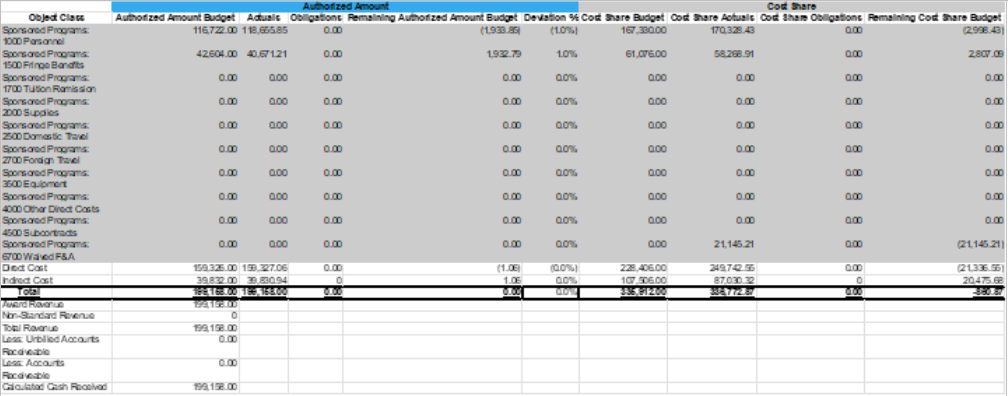Click the Deviation % column header
Image resolution: width=1008 pixels, height=396 pixels.
tap(550, 18)
